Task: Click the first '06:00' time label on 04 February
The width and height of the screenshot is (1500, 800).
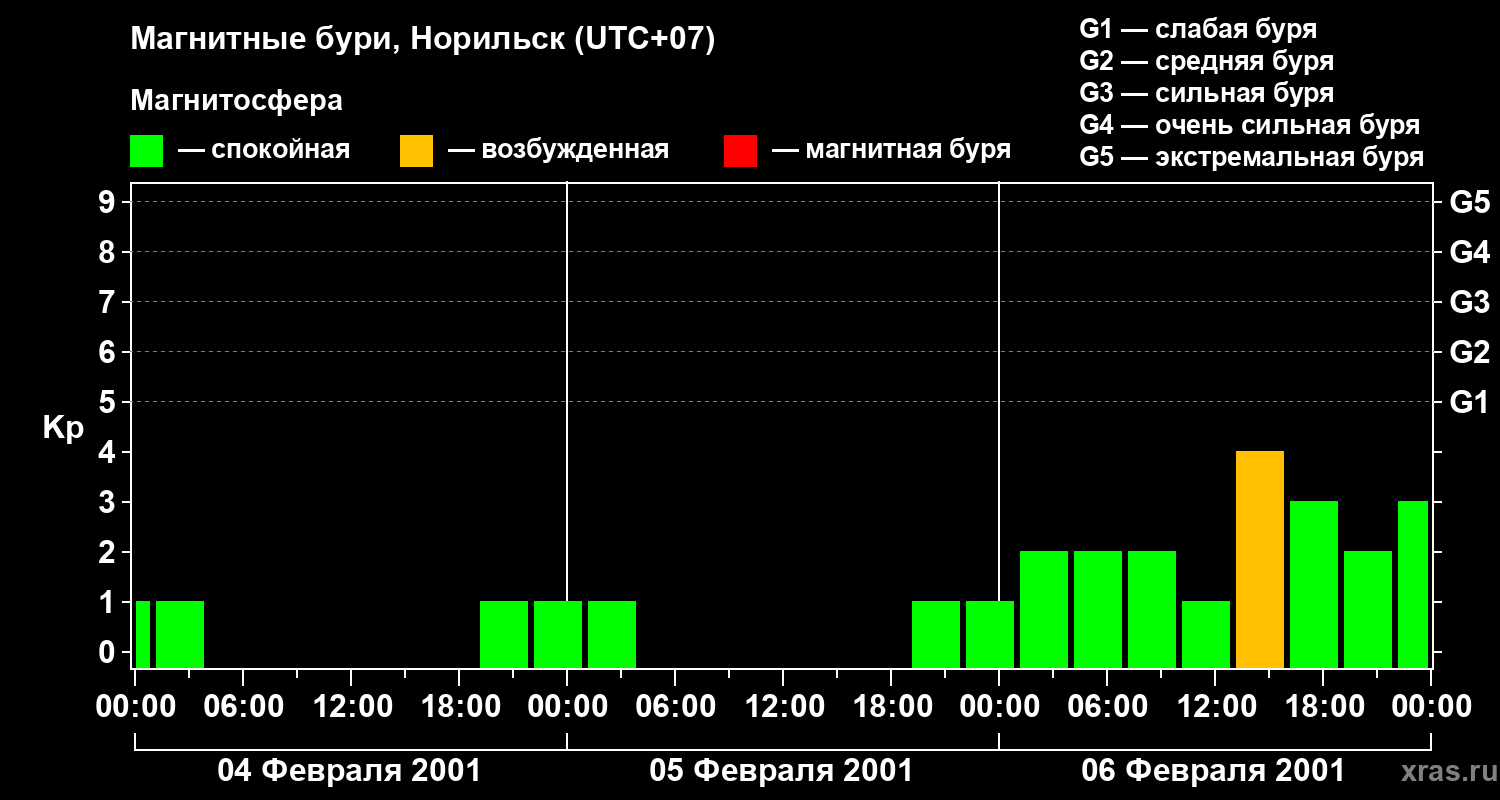Action: [243, 707]
